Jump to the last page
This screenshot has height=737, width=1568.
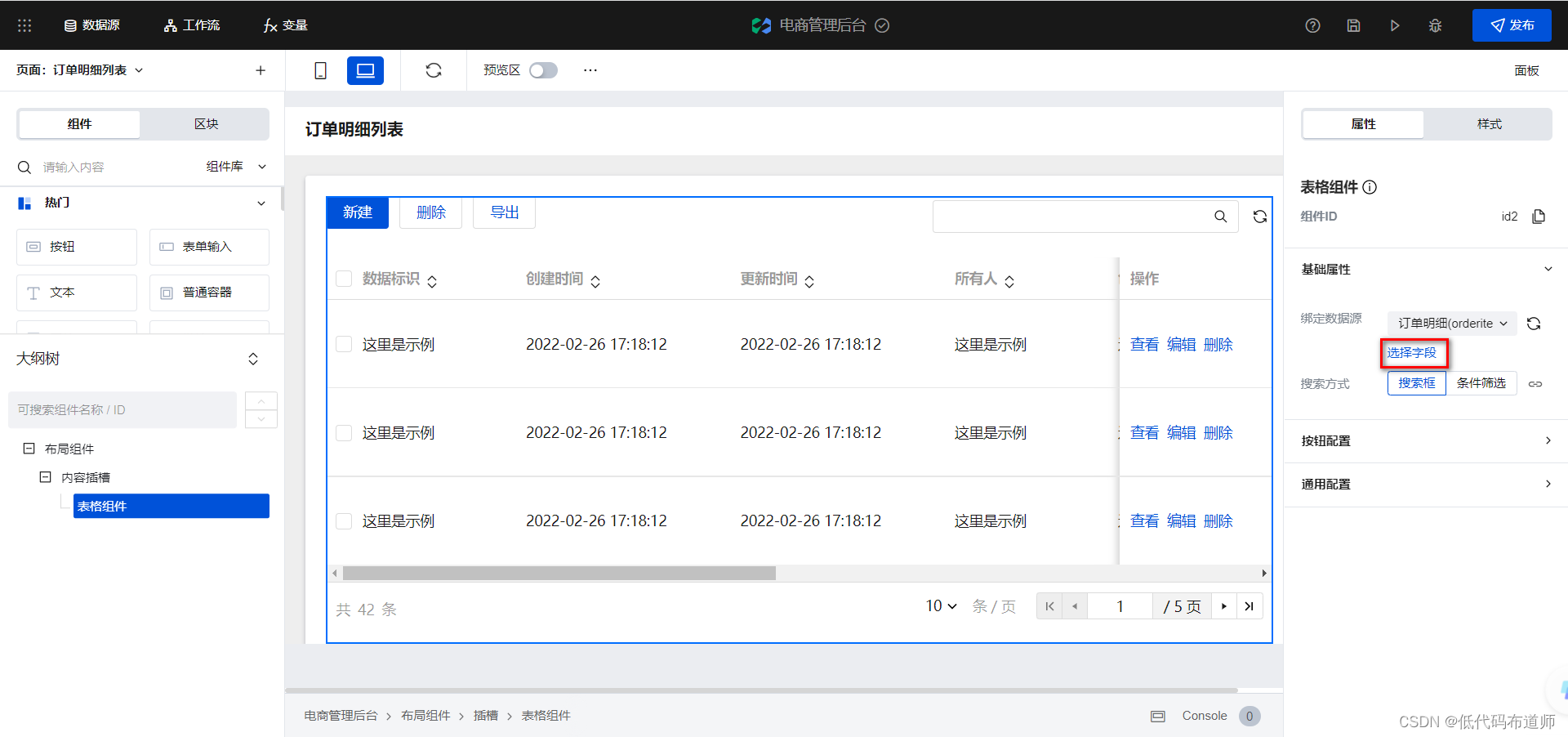point(1249,606)
